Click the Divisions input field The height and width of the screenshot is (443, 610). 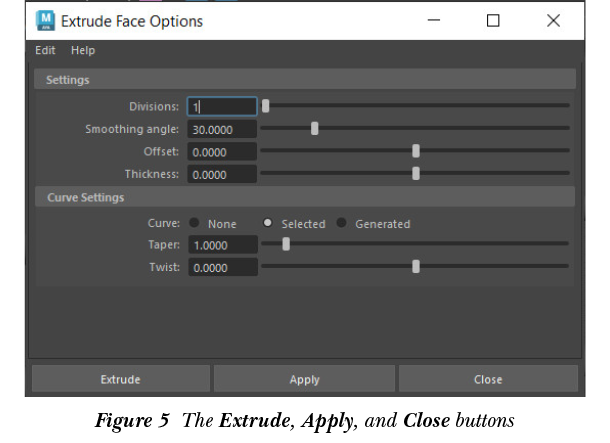click(222, 107)
